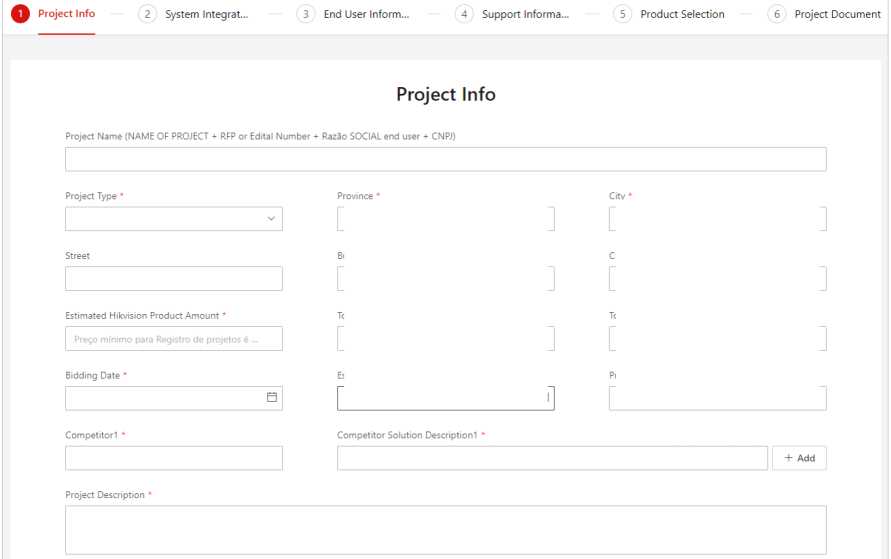This screenshot has width=891, height=559.
Task: Select the Competitor1 text box
Action: (173, 458)
